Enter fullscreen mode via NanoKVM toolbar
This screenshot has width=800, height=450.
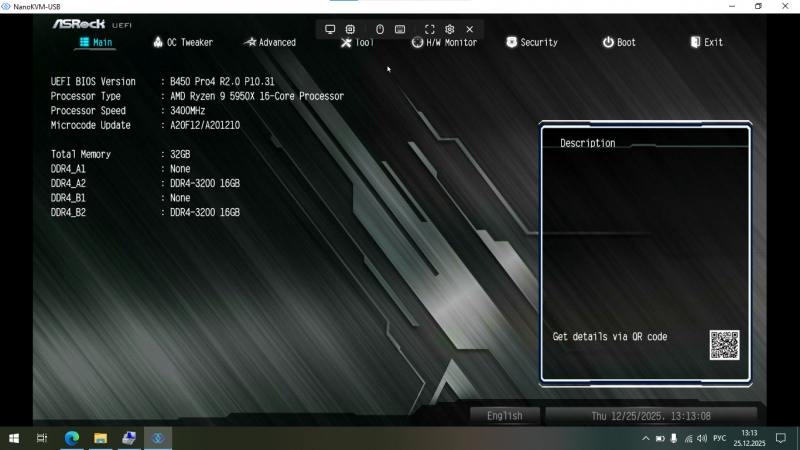coord(430,30)
